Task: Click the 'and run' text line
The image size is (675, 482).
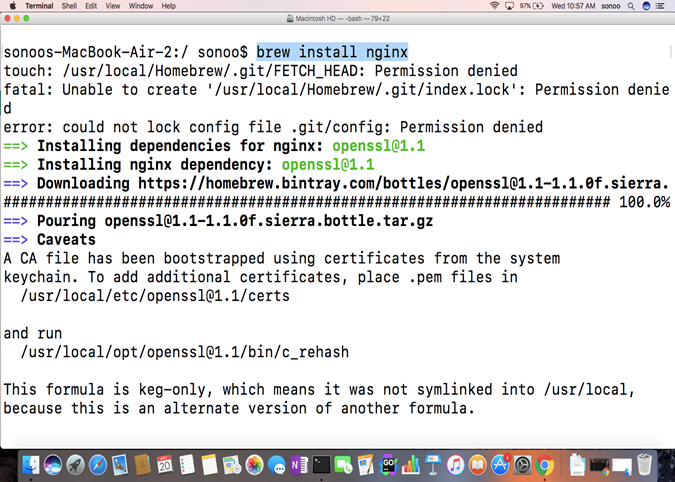Action: point(33,334)
